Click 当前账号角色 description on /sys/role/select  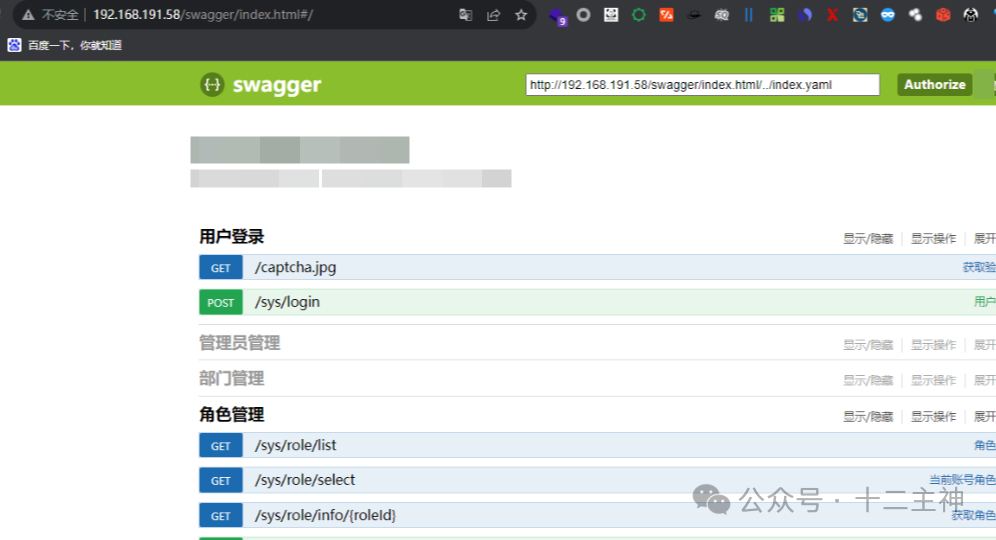tap(962, 480)
